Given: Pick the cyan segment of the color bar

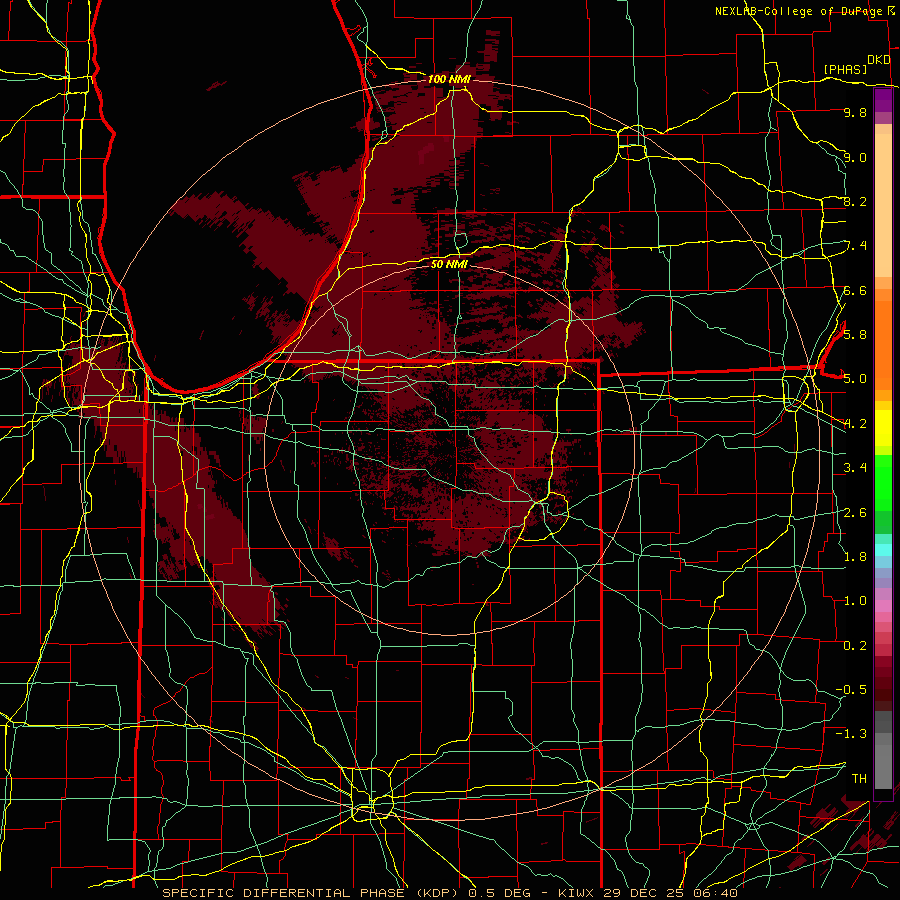Looking at the screenshot, I should click(x=883, y=550).
